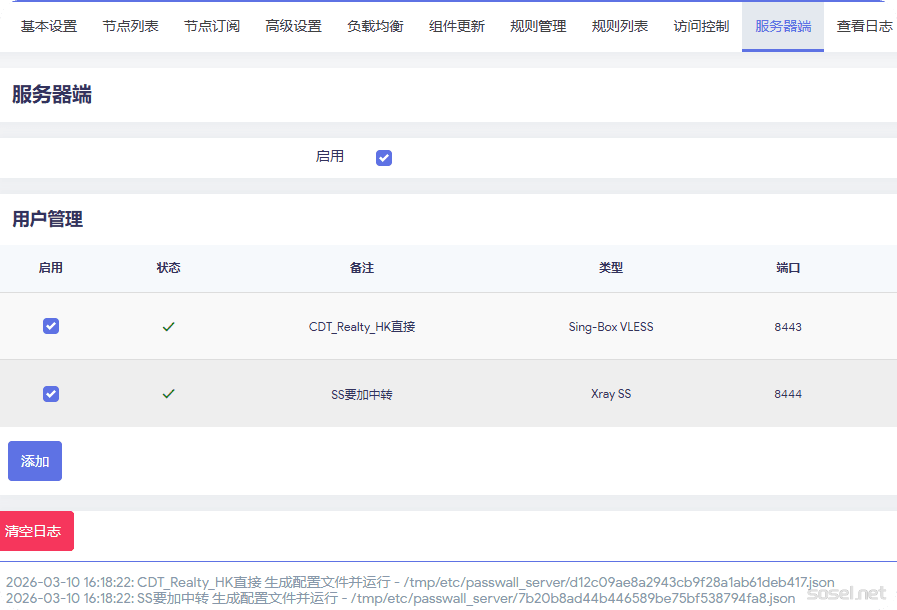Disable the CDT_Realty_HK直接 user checkbox
Screen dimensions: 897x610
click(51, 326)
